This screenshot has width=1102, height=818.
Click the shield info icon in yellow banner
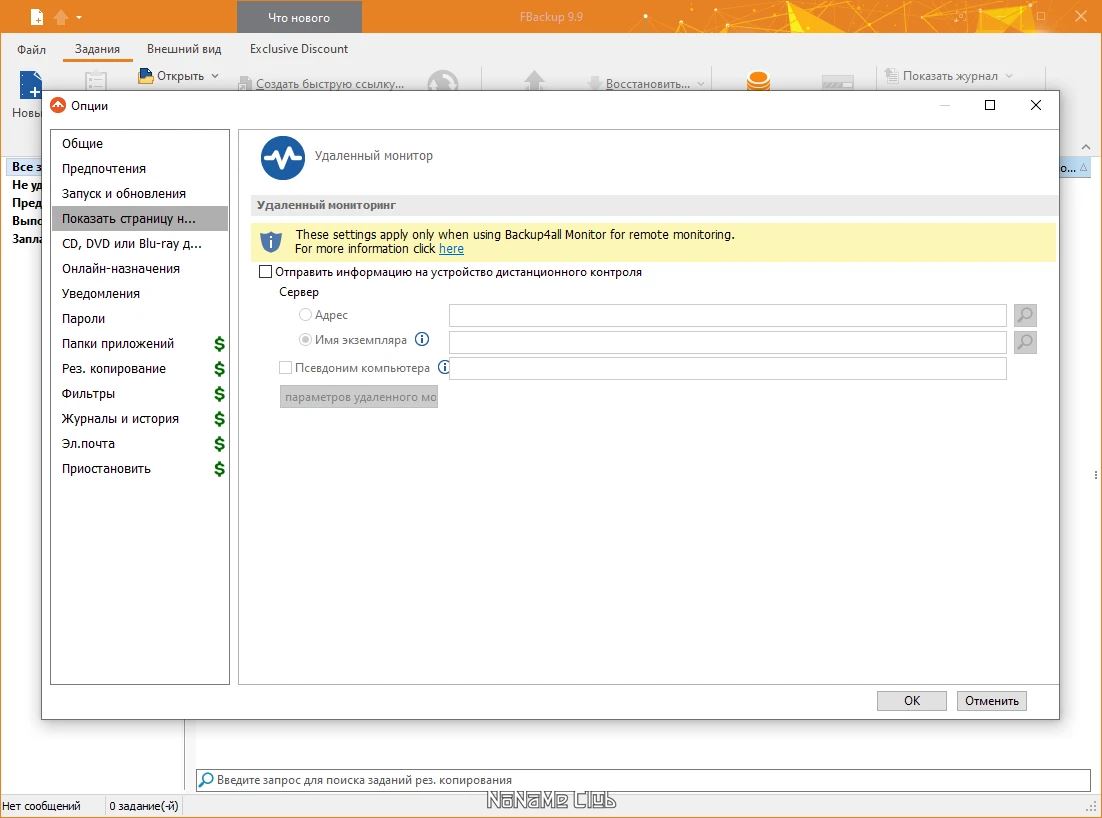[271, 242]
